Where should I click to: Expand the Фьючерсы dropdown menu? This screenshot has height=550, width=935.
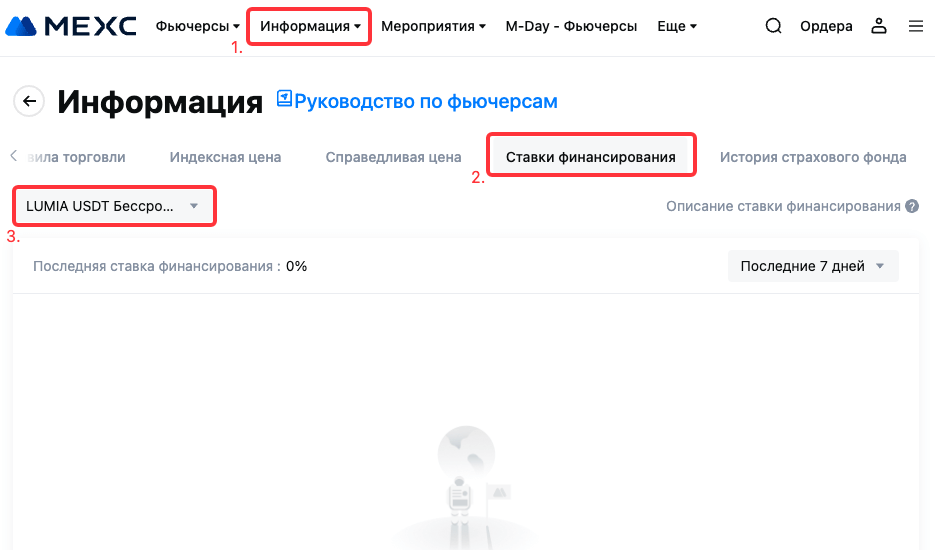click(197, 26)
